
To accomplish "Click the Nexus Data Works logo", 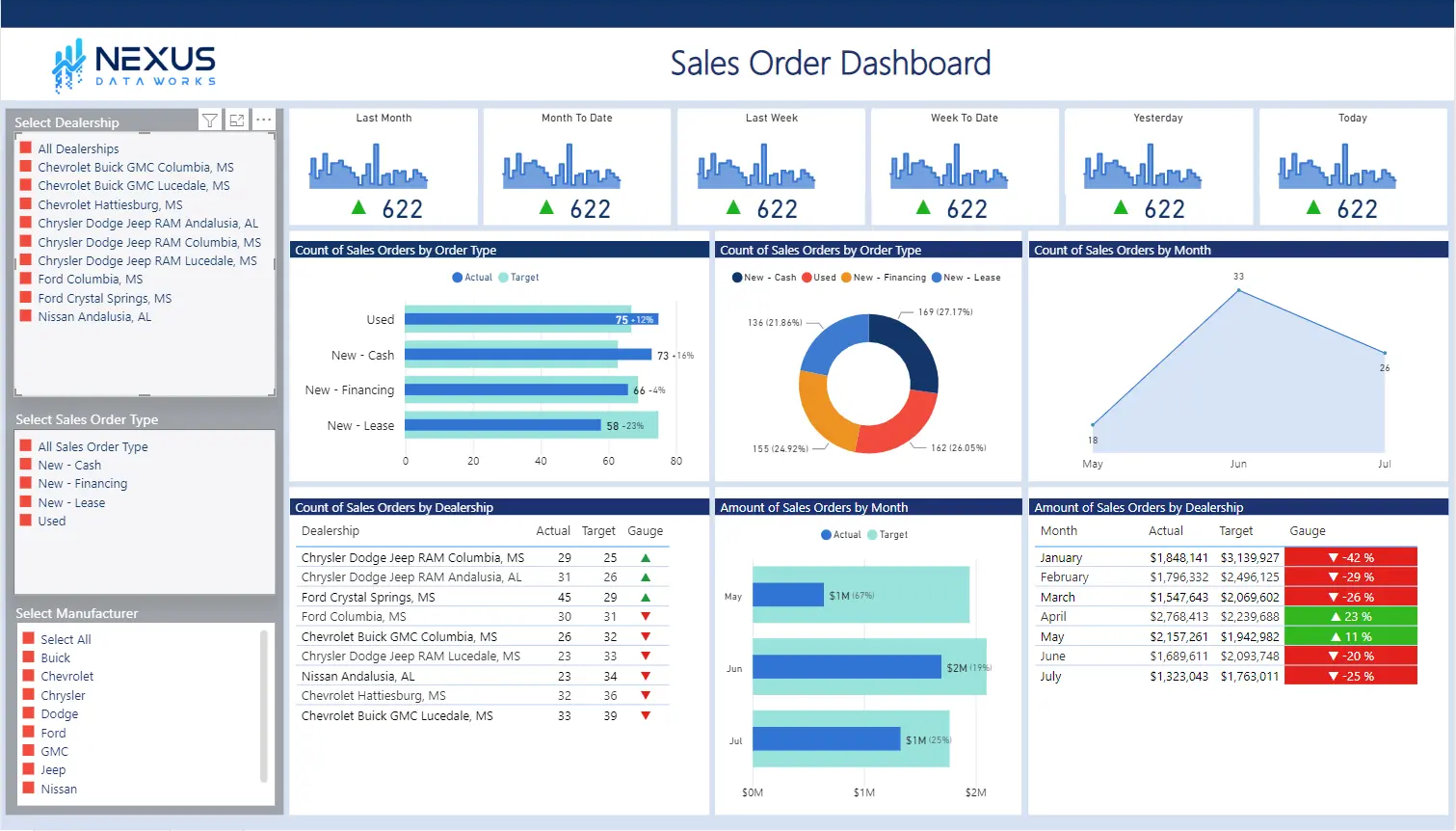I will tap(134, 66).
